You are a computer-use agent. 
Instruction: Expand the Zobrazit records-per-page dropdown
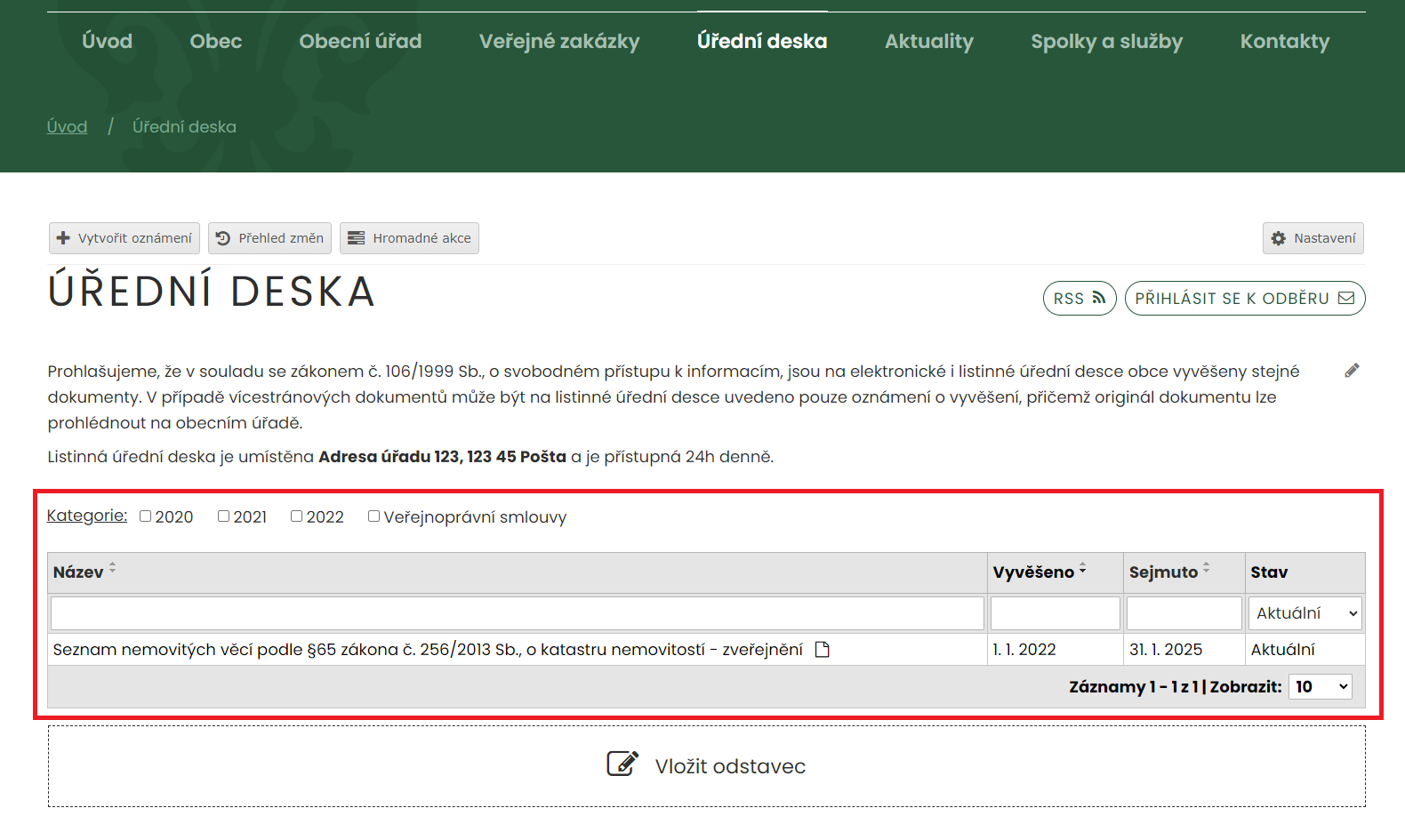pyautogui.click(x=1321, y=686)
